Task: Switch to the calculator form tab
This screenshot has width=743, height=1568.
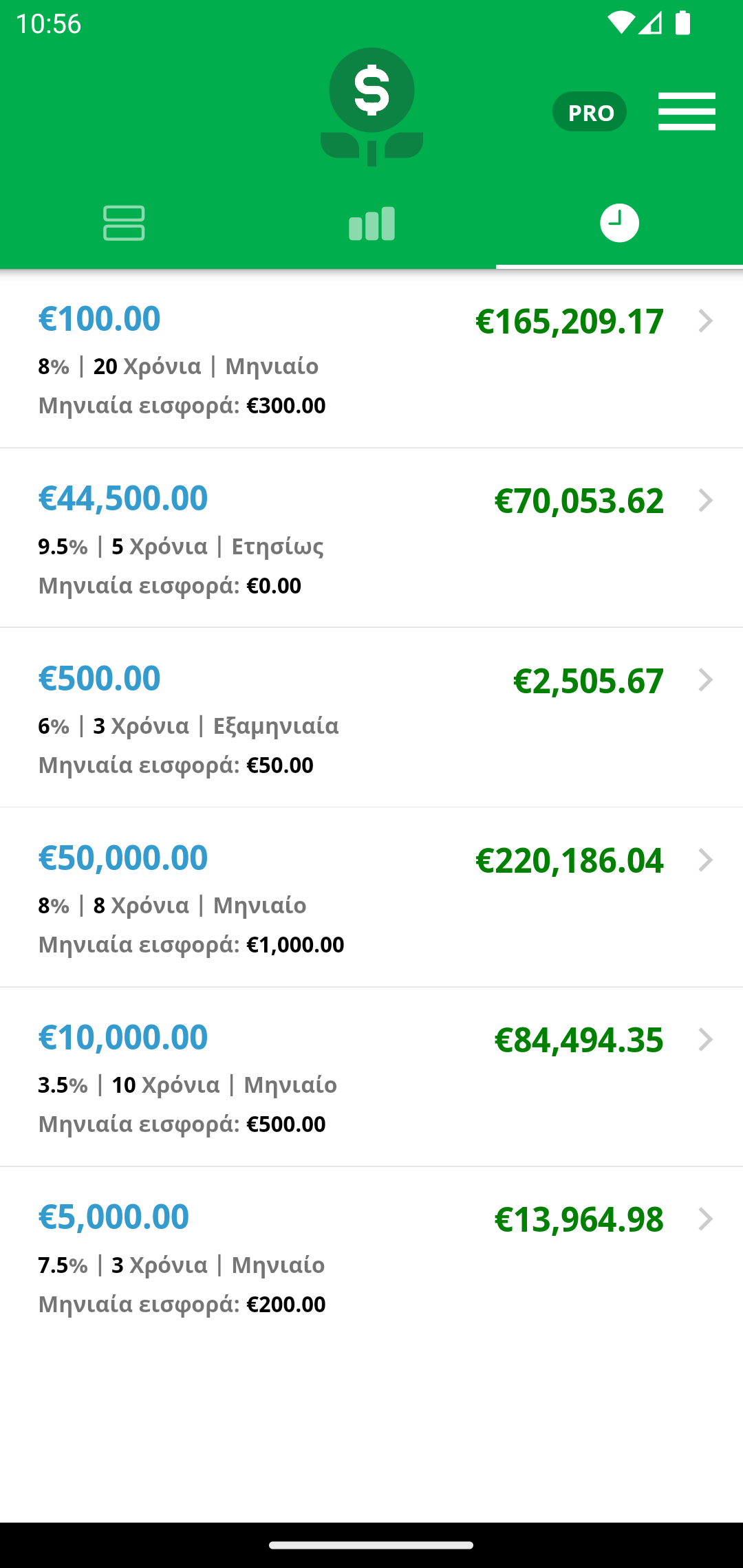Action: coord(124,223)
